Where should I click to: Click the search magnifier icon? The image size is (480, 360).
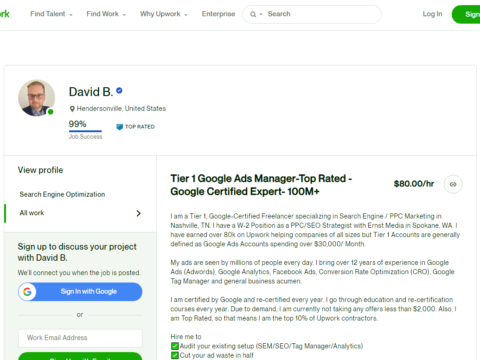[x=253, y=14]
